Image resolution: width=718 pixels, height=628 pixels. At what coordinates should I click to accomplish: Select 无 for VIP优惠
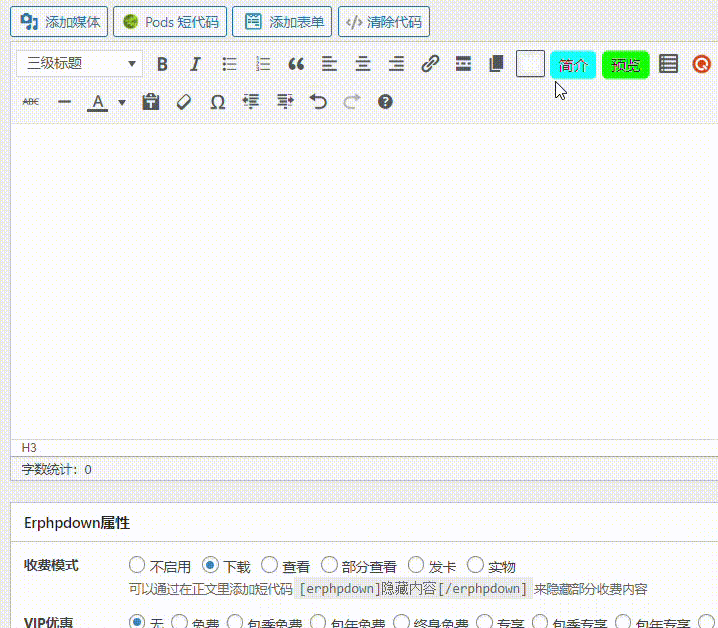tap(136, 622)
